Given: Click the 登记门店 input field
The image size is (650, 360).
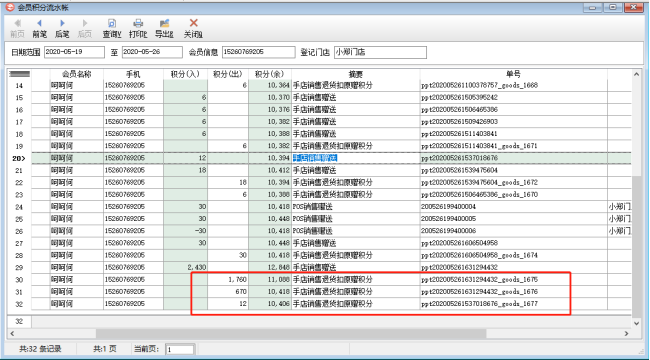Looking at the screenshot, I should (x=380, y=52).
